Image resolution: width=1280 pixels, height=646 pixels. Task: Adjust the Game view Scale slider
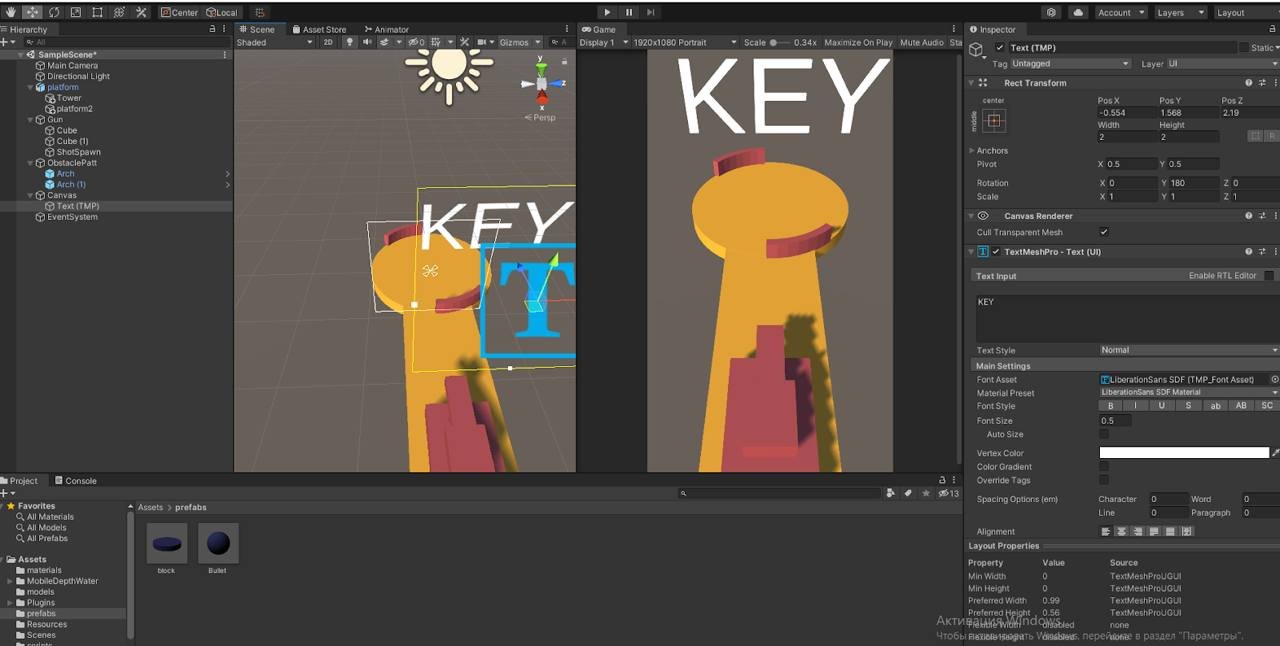coord(781,42)
